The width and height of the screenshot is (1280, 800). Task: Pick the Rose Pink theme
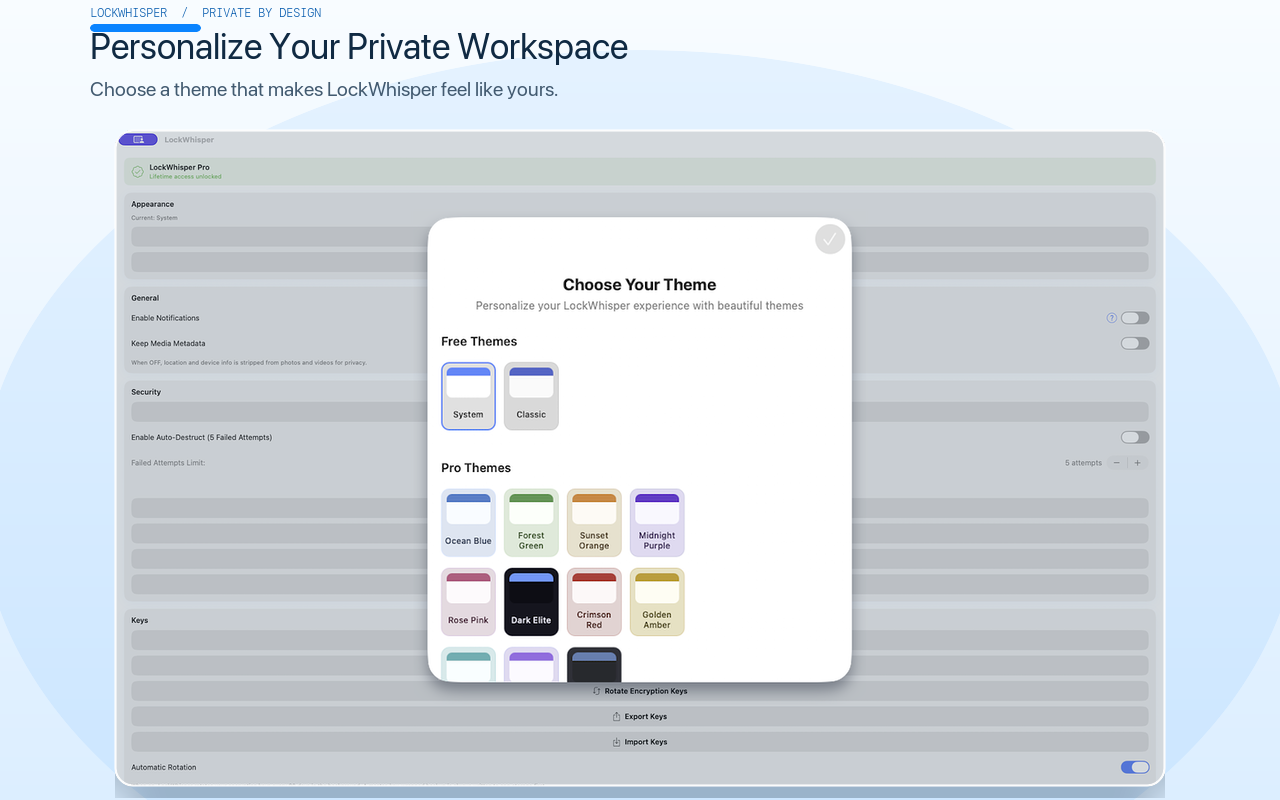tap(468, 602)
